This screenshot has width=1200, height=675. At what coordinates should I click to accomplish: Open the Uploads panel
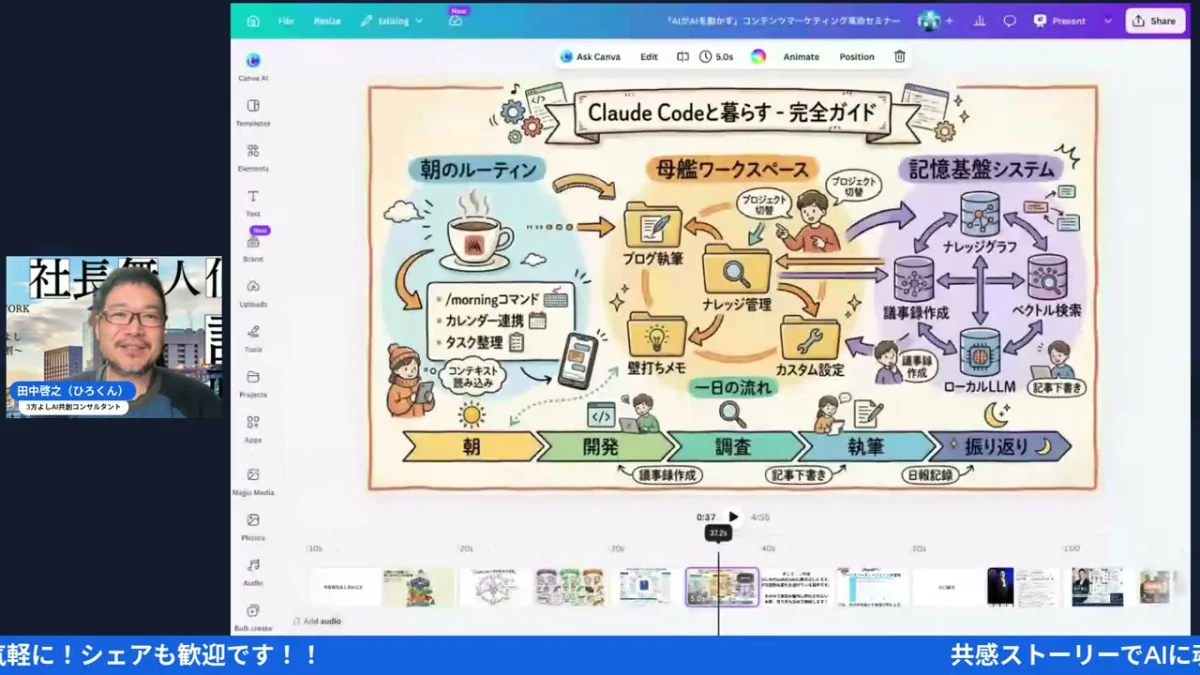tap(253, 288)
